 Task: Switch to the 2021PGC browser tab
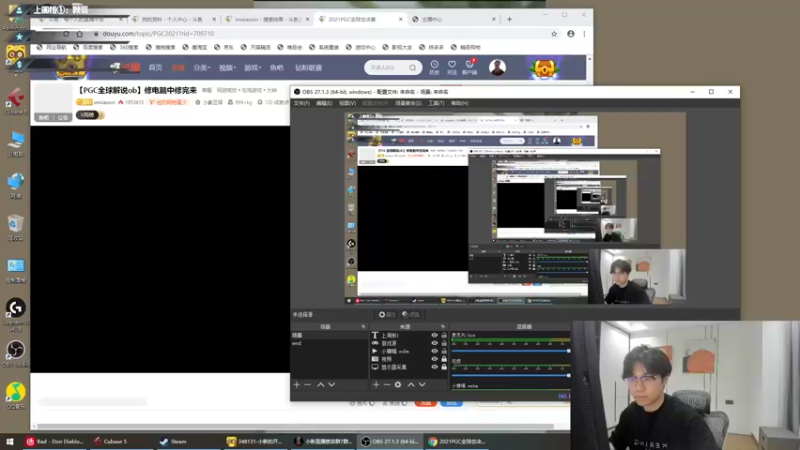pyautogui.click(x=360, y=19)
